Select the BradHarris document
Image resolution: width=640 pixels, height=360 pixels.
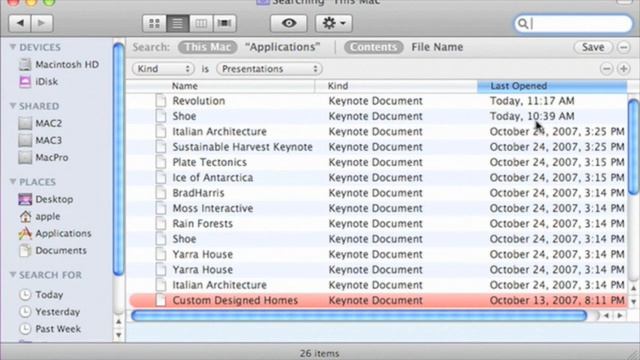pyautogui.click(x=377, y=193)
